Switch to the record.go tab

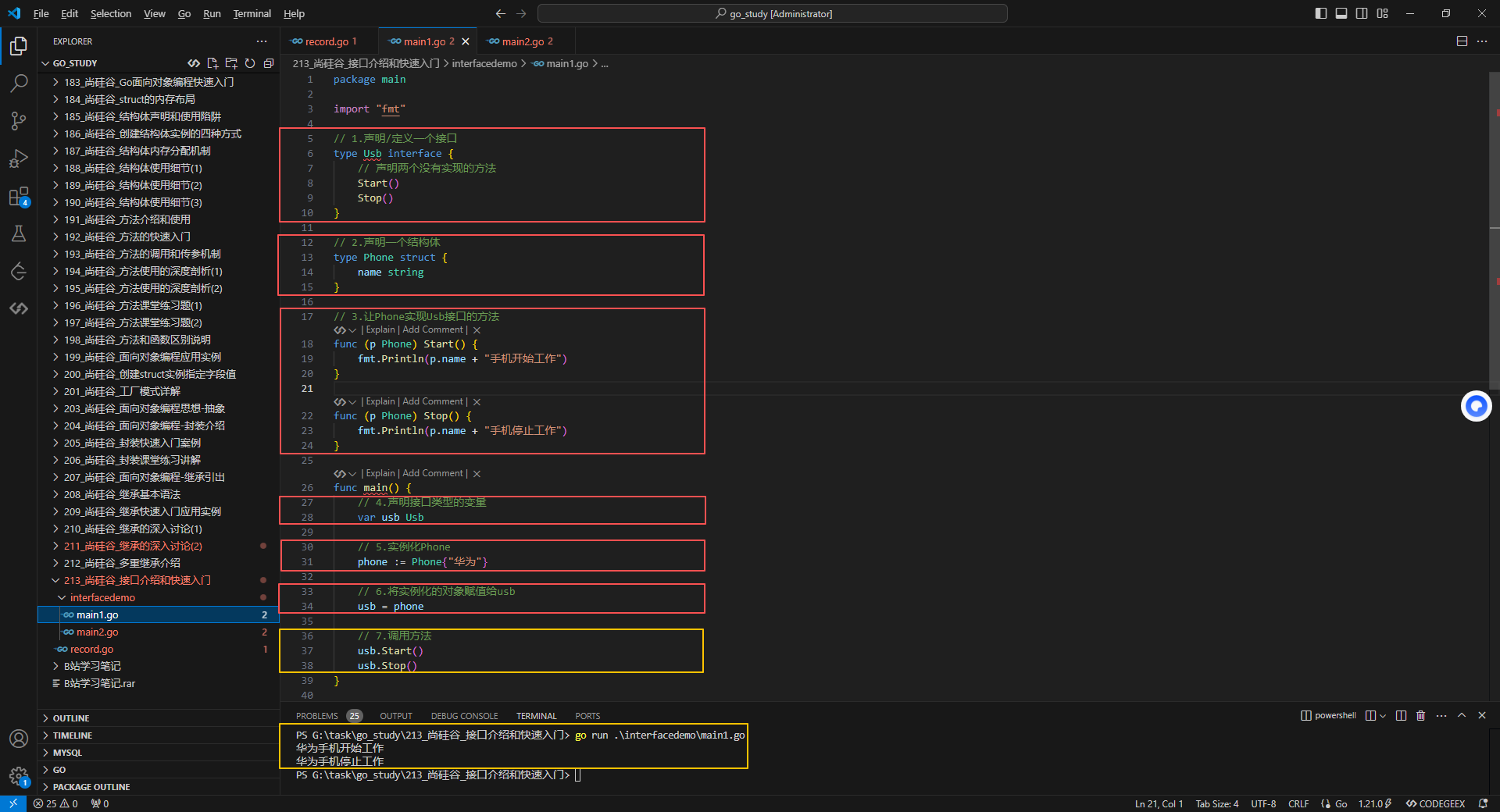(x=329, y=41)
